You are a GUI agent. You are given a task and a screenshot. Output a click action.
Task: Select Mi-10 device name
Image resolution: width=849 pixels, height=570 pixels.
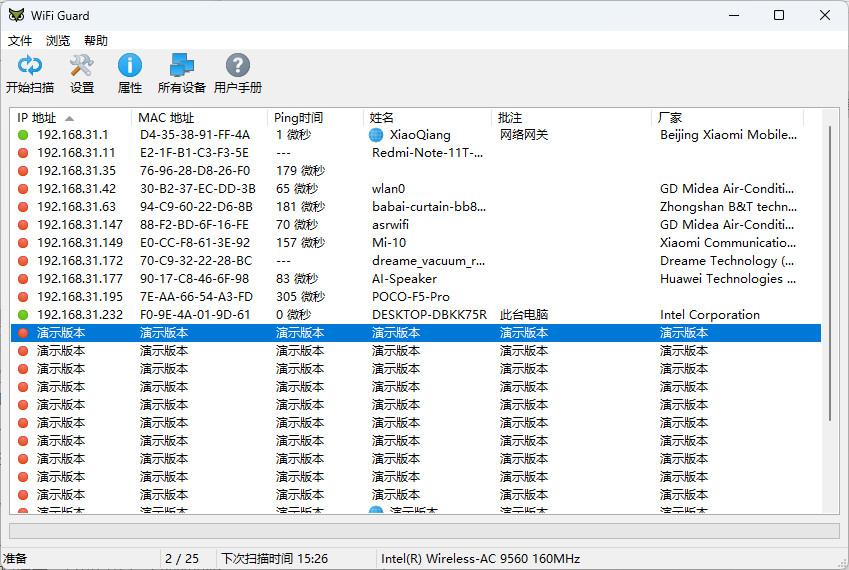389,243
